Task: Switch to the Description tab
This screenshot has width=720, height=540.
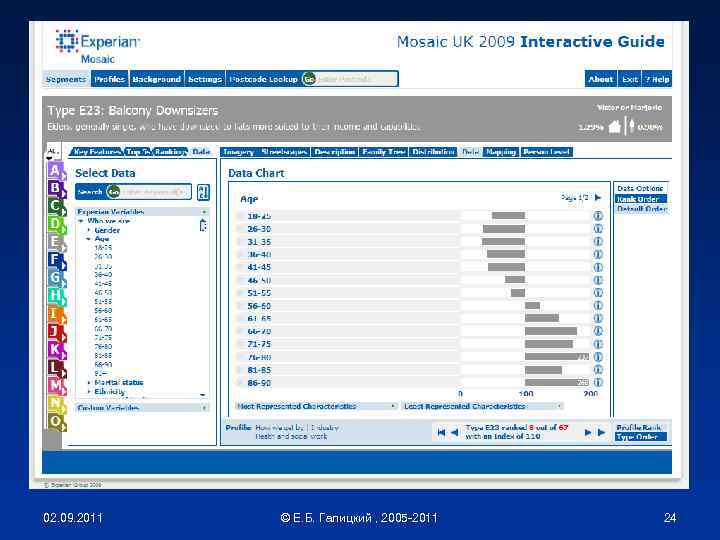Action: 335,152
